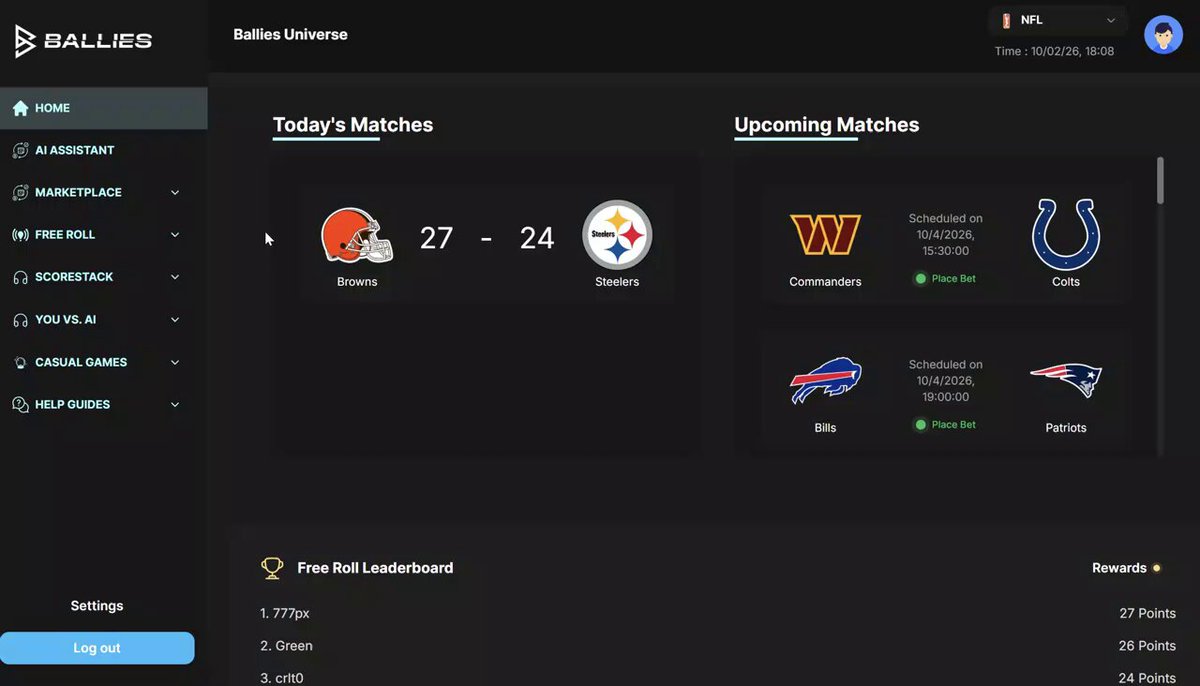Screen dimensions: 1200x686
Task: Place Bet on Commanders vs Colts
Action: click(x=945, y=279)
